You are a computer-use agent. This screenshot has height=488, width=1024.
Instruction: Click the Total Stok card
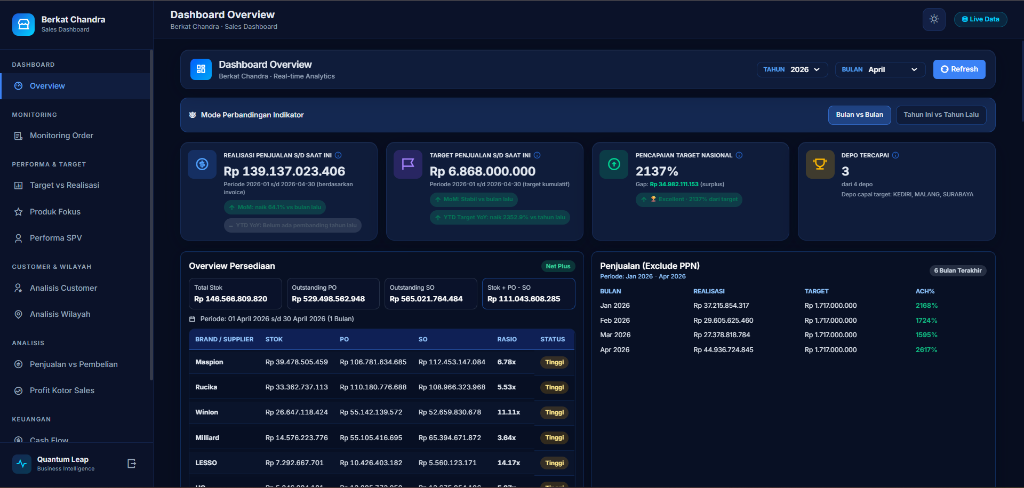click(236, 294)
